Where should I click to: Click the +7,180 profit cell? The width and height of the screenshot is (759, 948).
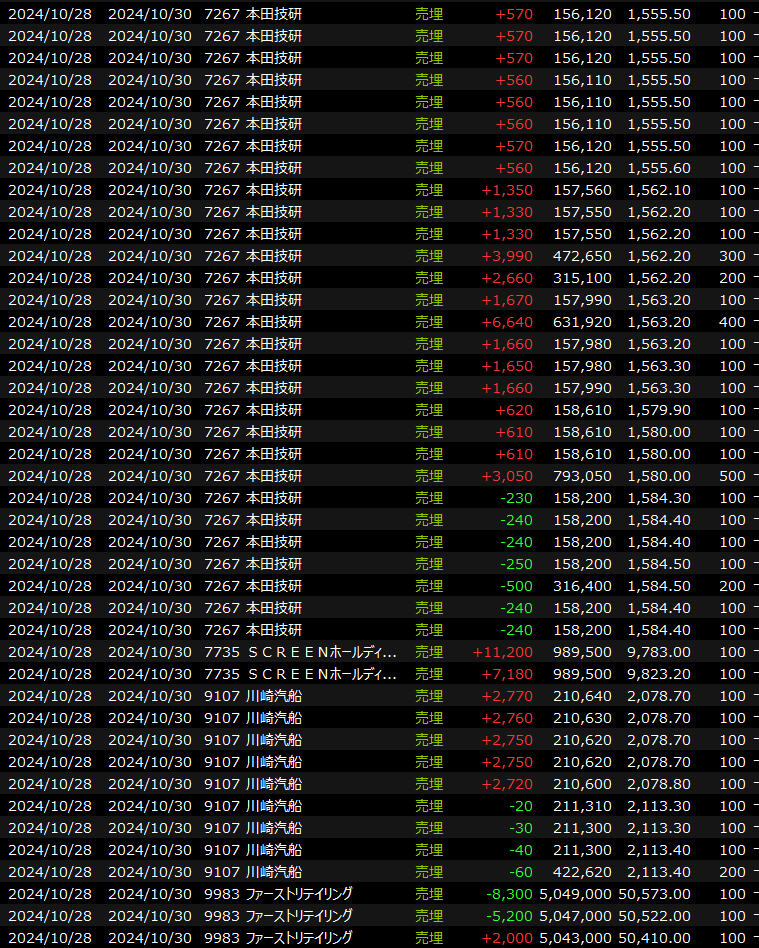point(507,674)
